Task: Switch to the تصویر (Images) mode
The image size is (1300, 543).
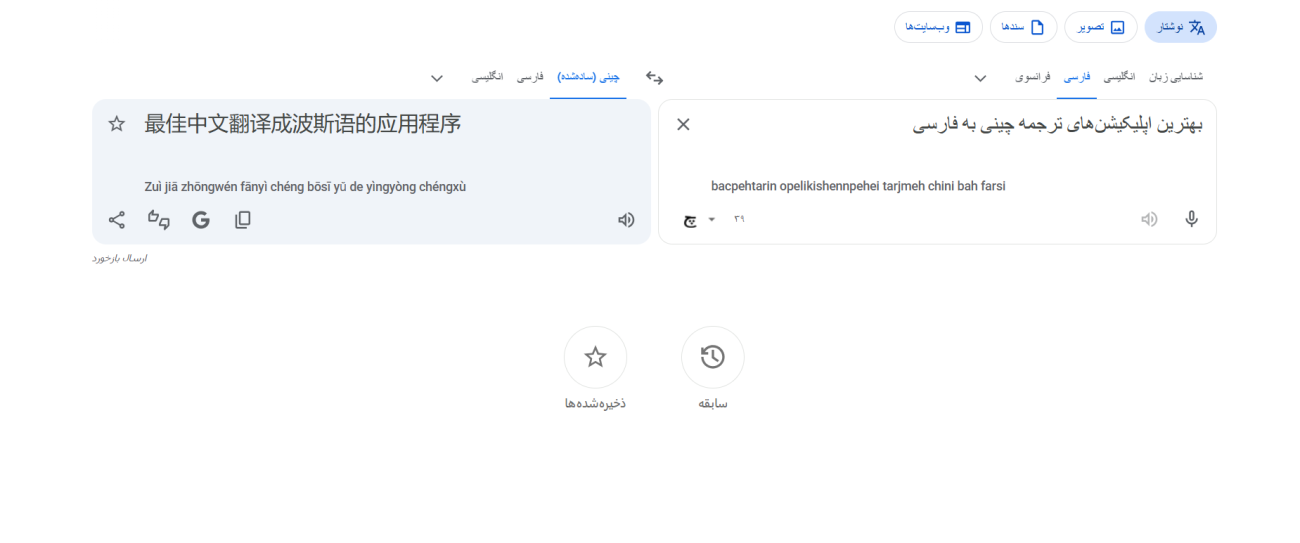Action: 1100,27
